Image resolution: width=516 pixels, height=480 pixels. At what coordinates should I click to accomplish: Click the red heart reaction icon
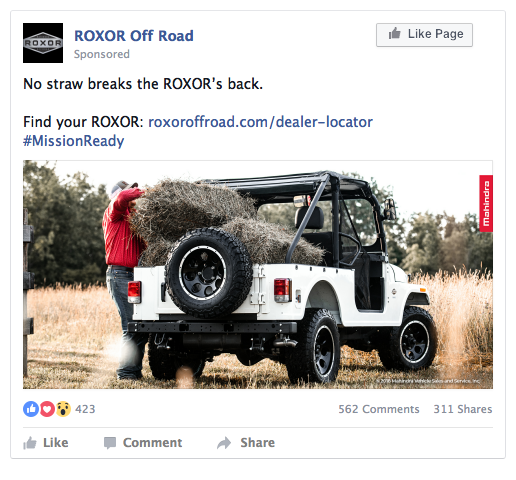pos(47,409)
